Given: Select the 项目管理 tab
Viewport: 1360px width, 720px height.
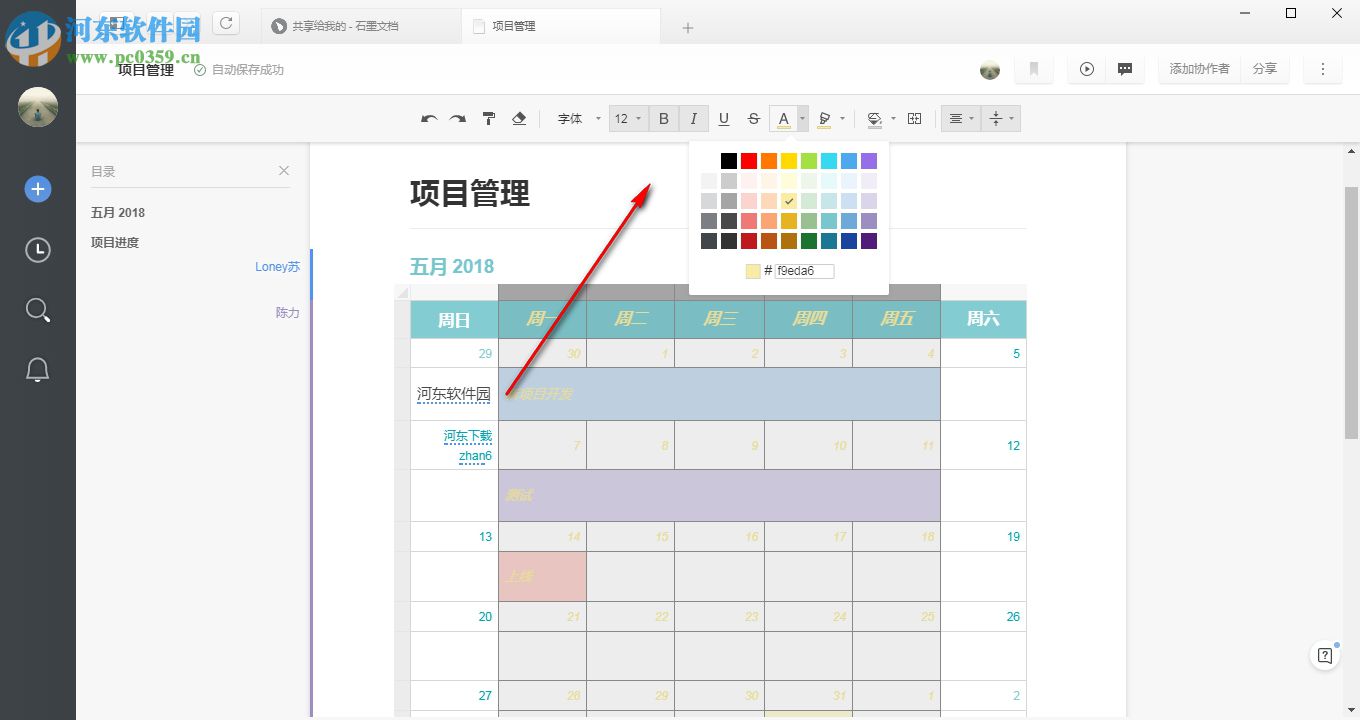Looking at the screenshot, I should coord(560,26).
